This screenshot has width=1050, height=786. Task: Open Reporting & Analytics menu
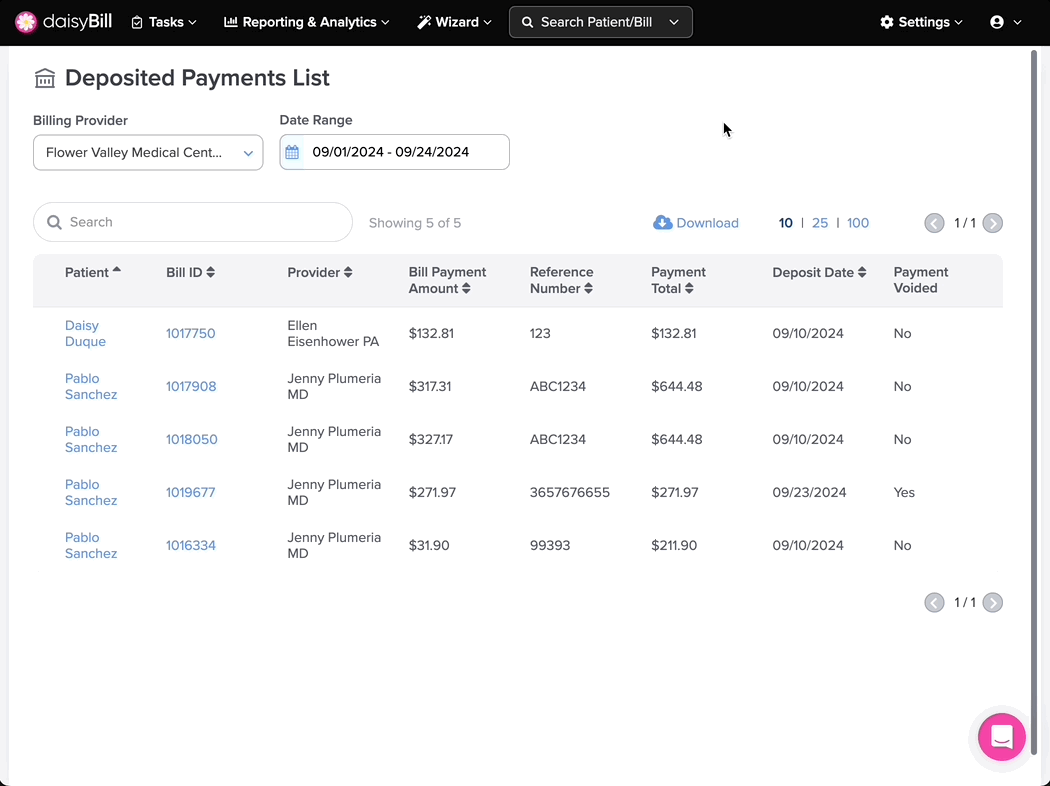[x=307, y=22]
